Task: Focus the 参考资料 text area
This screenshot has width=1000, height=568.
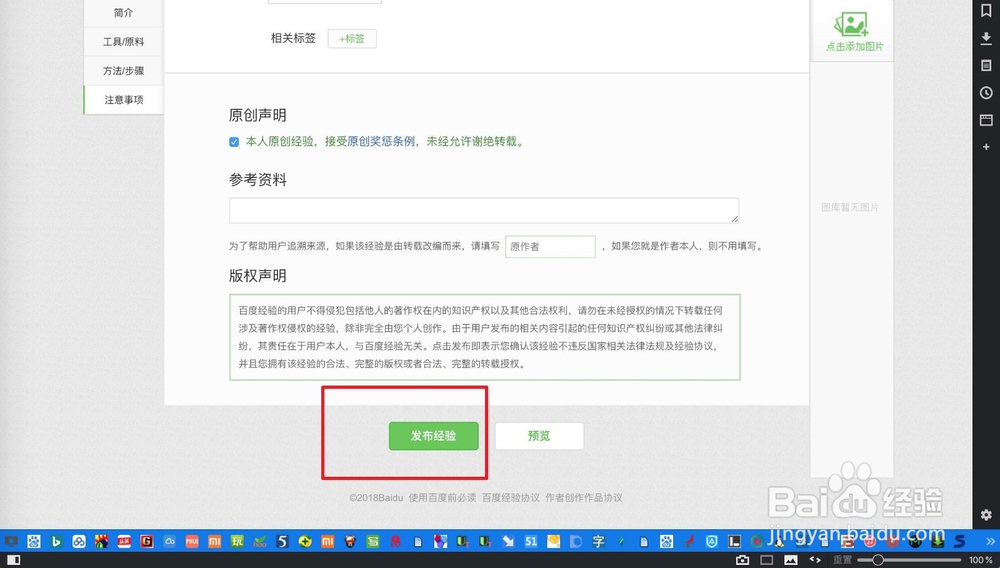Action: [x=484, y=210]
